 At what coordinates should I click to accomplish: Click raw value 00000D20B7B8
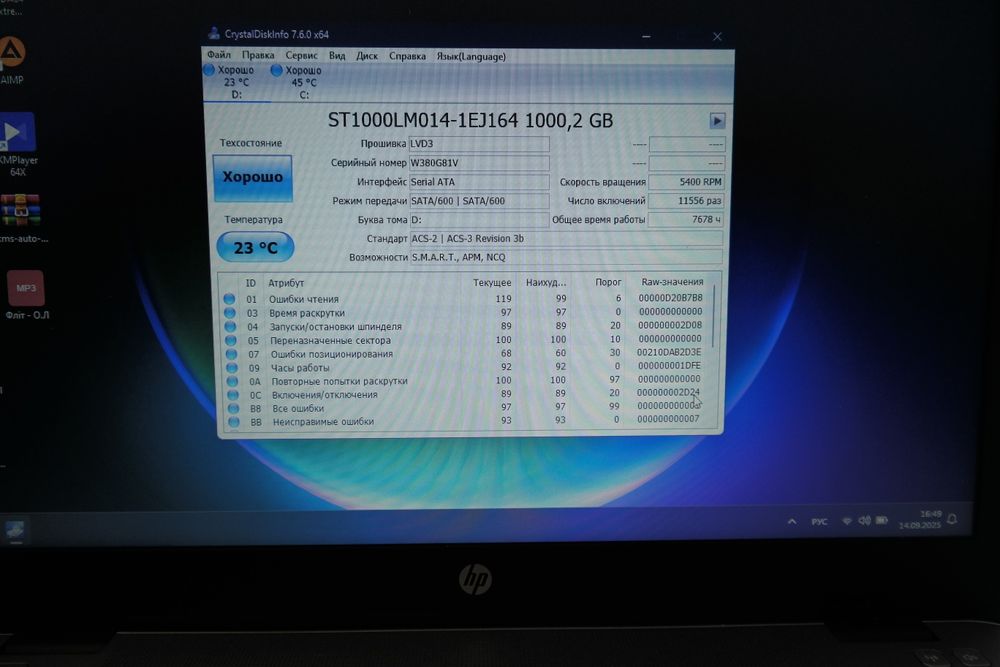click(670, 298)
